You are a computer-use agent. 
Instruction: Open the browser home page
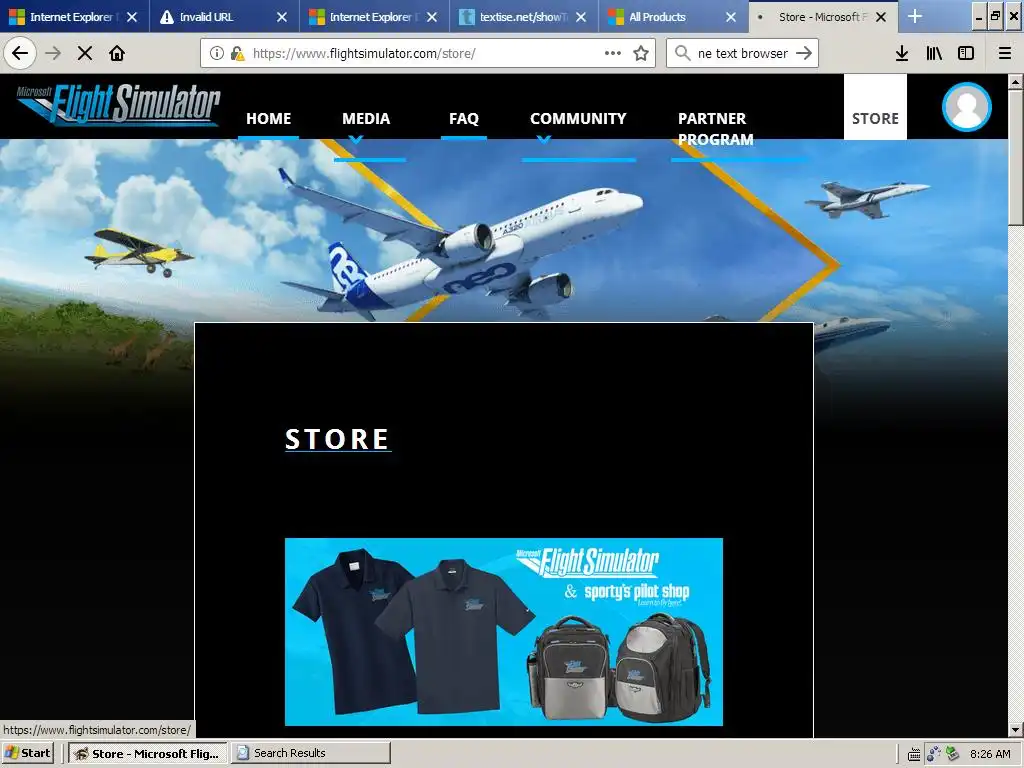(117, 53)
